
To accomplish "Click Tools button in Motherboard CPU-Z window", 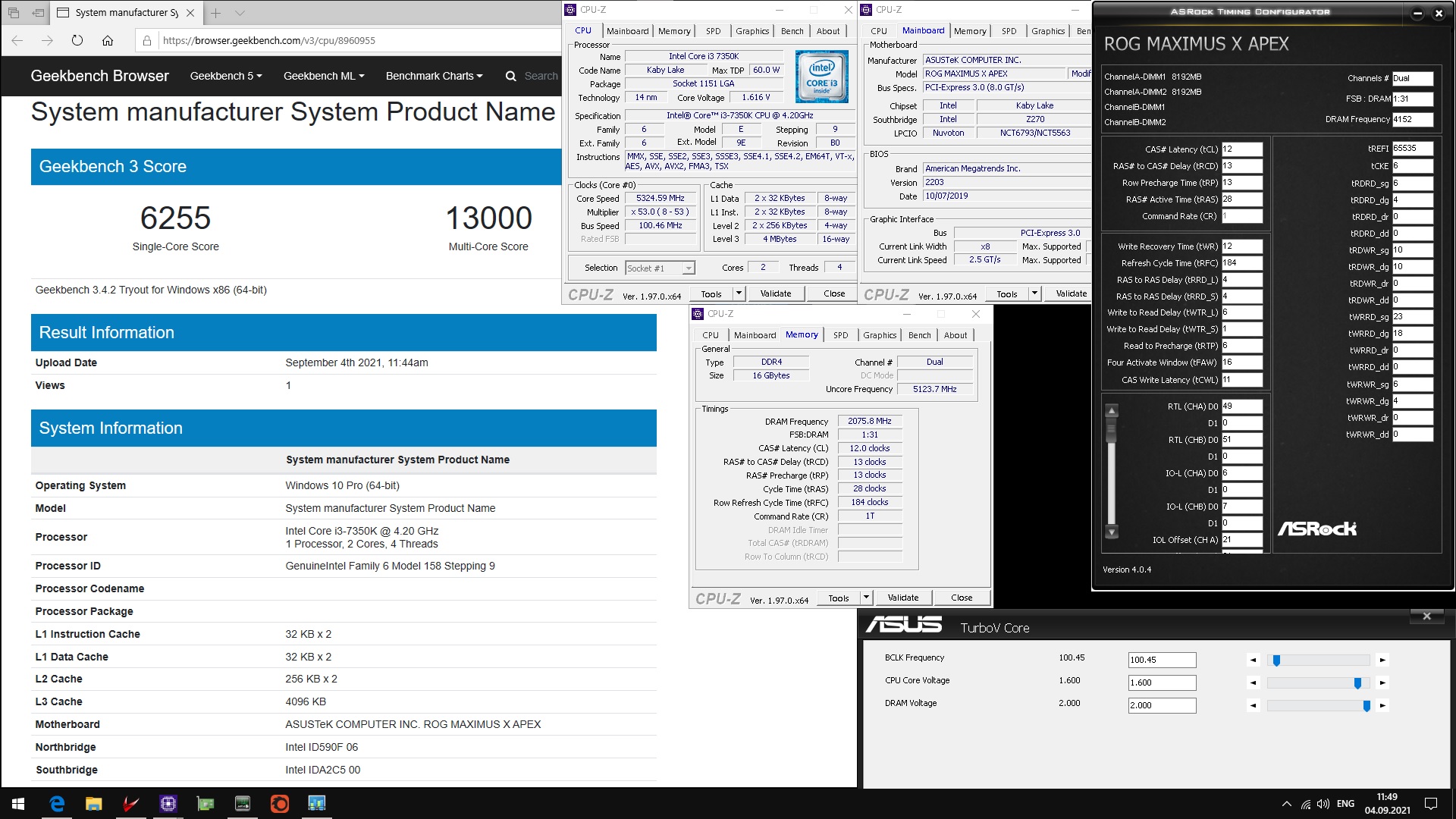I will pyautogui.click(x=1007, y=293).
